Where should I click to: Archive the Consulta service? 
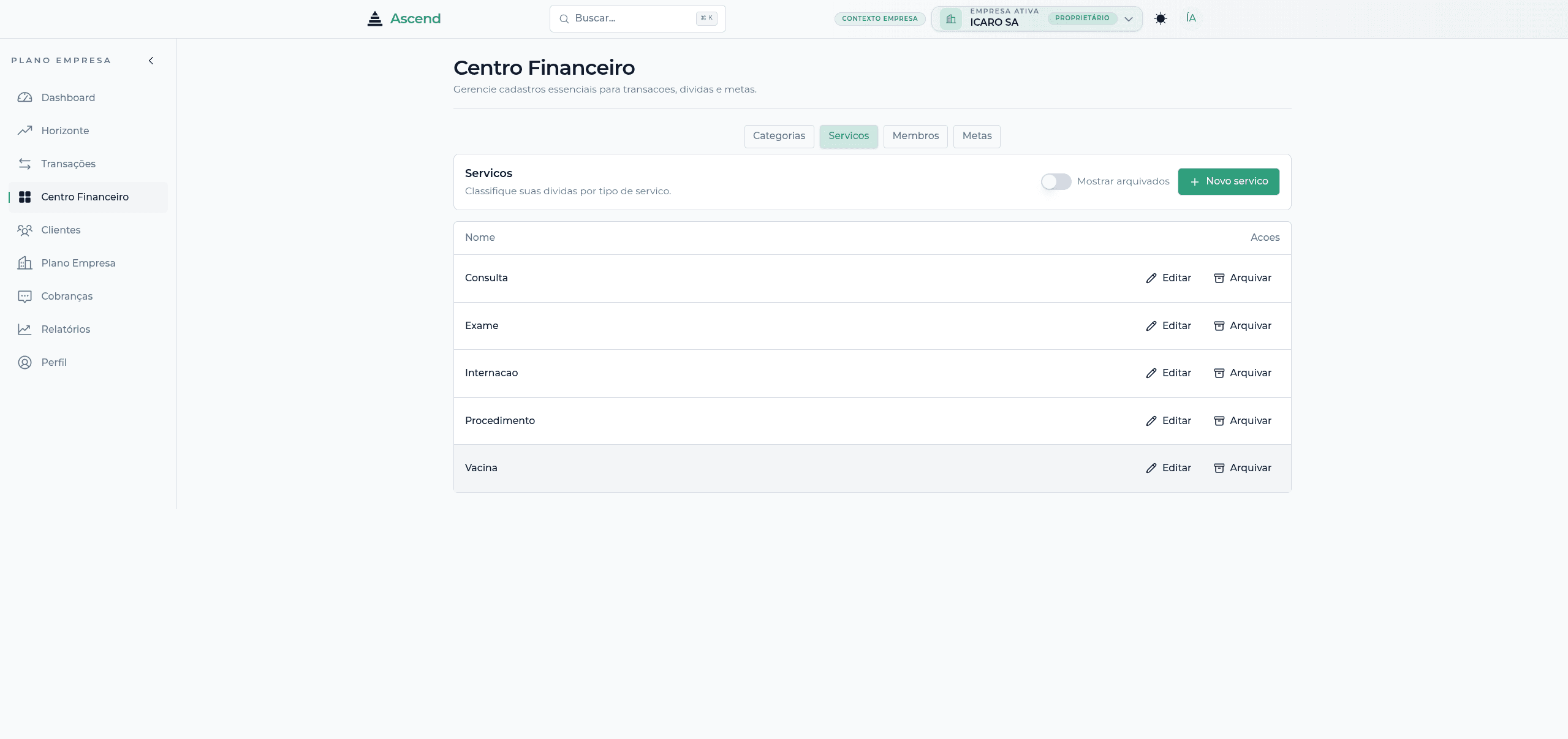[x=1243, y=278]
